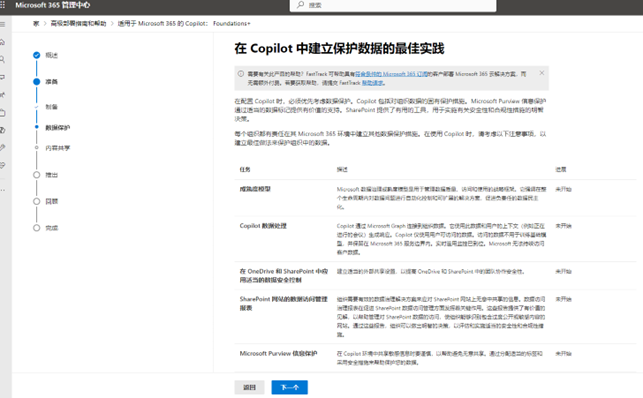
Task: Show all navigation via ellipsis icon
Action: click(2, 190)
